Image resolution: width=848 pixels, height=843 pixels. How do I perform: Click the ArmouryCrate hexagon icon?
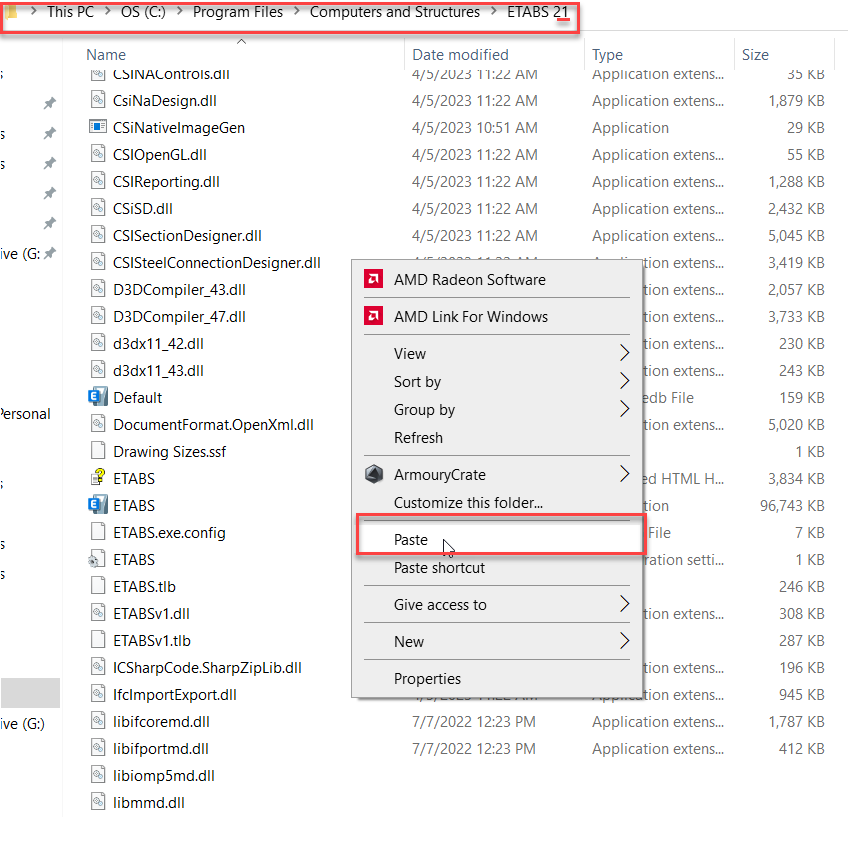[x=374, y=475]
